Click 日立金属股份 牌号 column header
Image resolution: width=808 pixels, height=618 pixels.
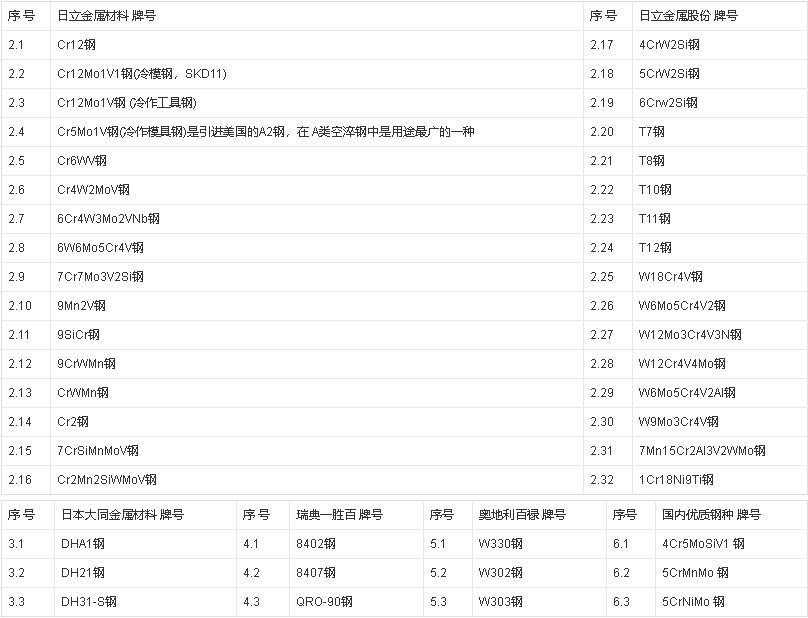pos(688,16)
